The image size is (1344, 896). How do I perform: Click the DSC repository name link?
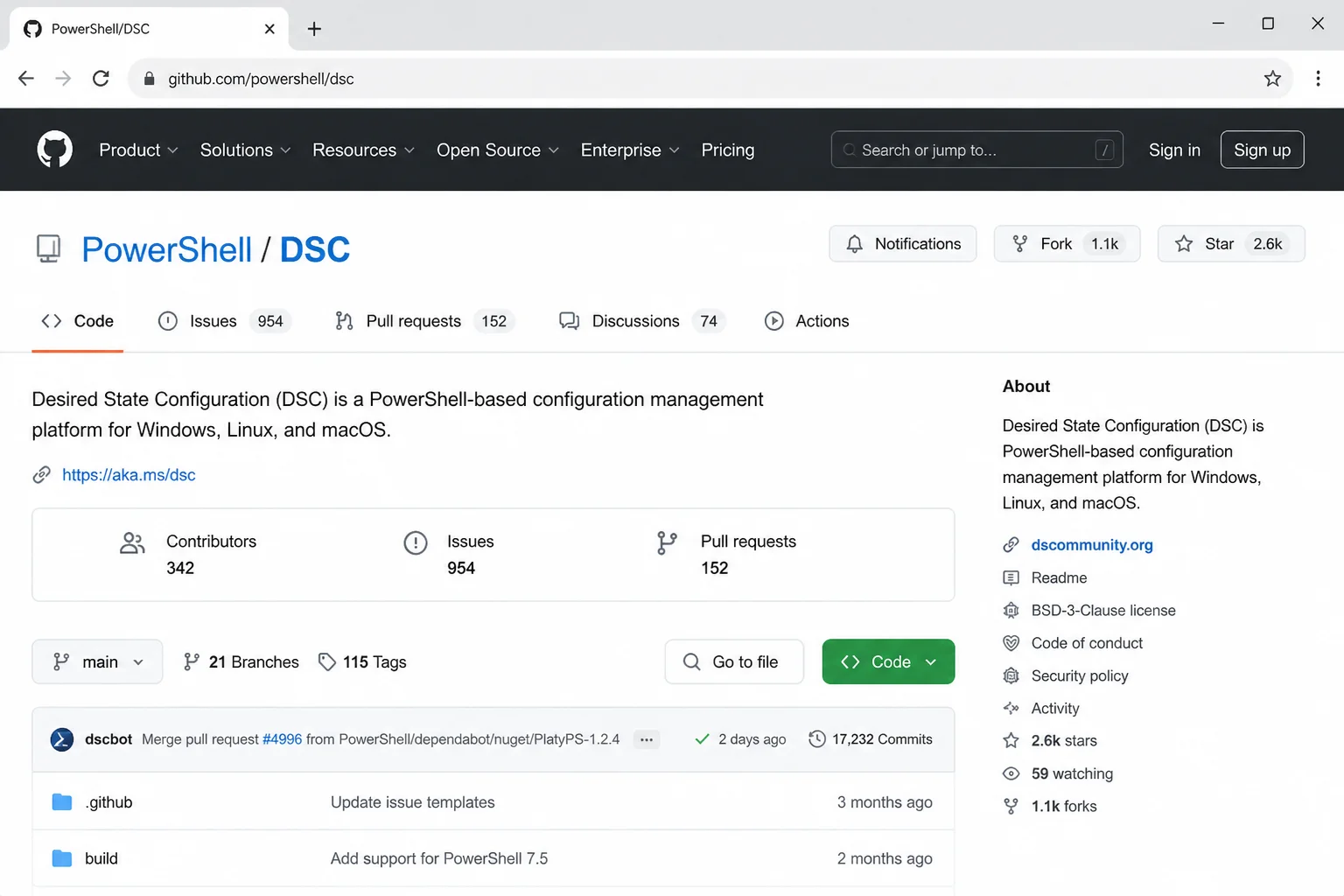[315, 249]
